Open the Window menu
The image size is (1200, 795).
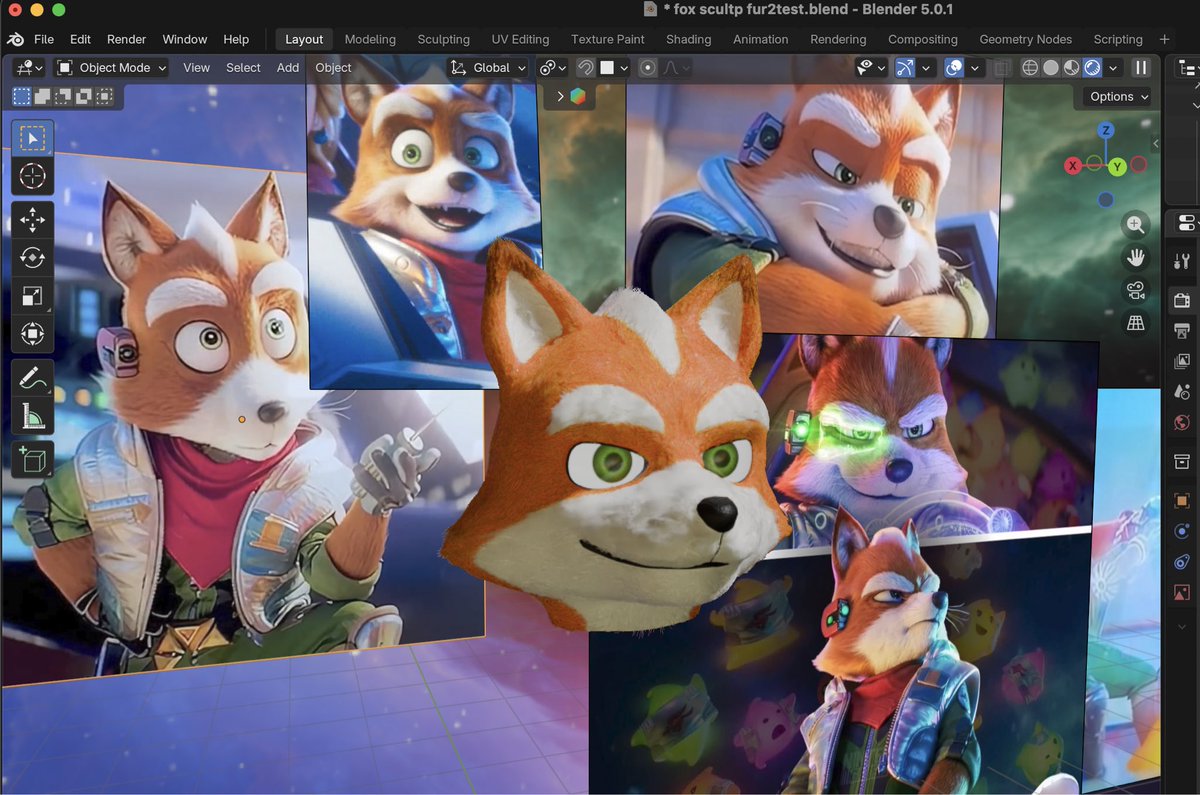[x=185, y=39]
